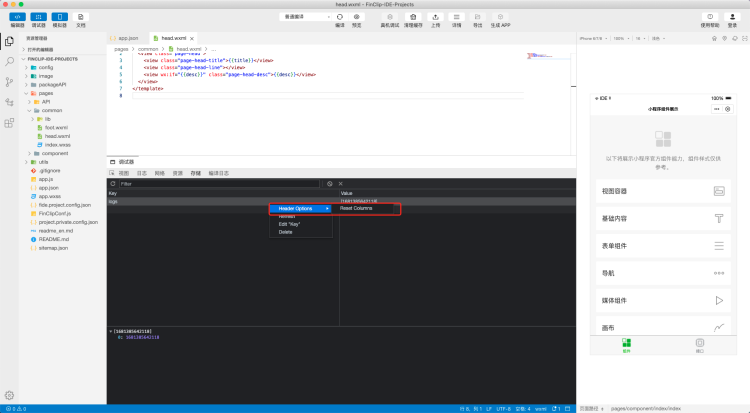Open README.md in the file tree

click(54, 239)
